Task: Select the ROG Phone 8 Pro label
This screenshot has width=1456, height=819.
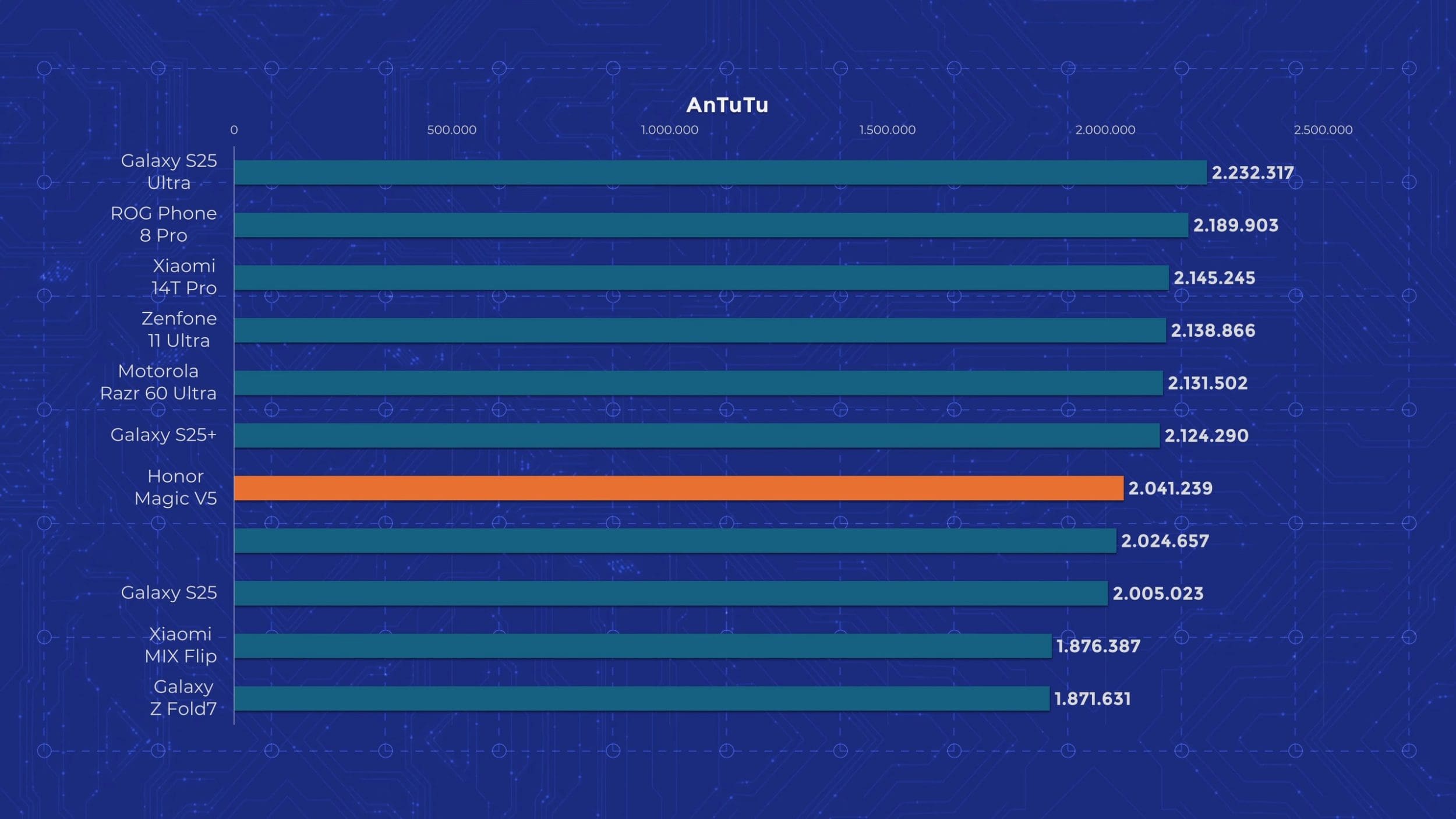Action: point(164,224)
